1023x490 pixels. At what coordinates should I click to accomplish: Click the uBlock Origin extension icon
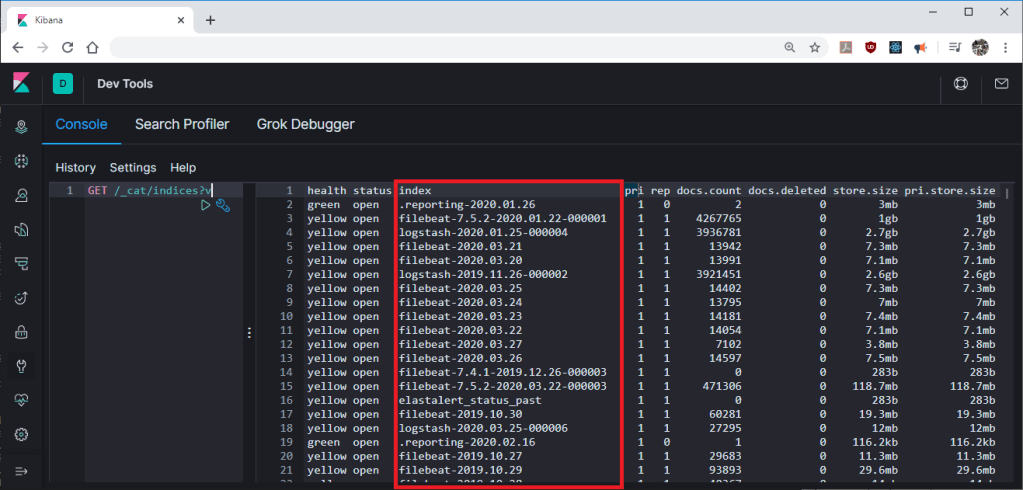[x=871, y=47]
